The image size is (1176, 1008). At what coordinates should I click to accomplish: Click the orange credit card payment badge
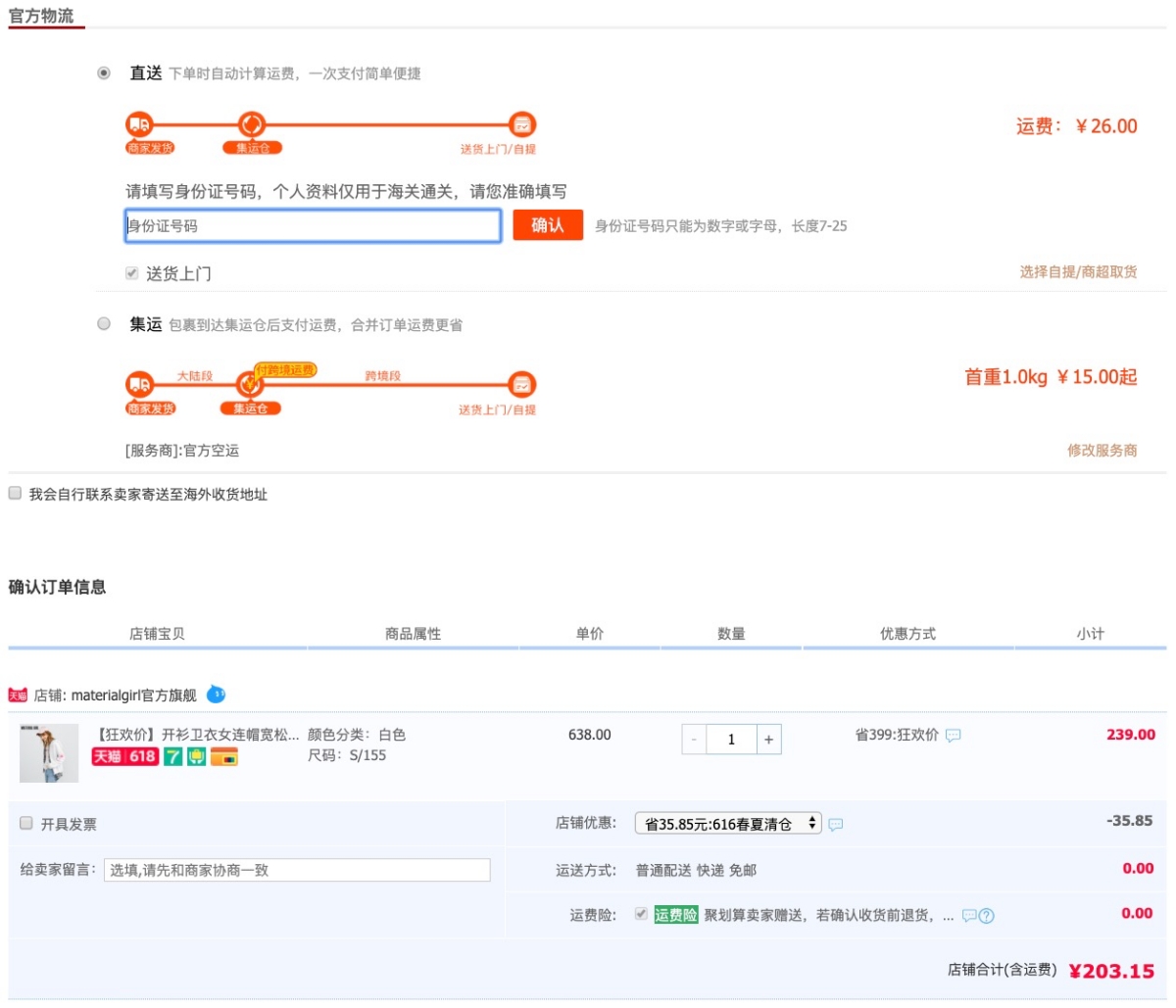tap(224, 756)
